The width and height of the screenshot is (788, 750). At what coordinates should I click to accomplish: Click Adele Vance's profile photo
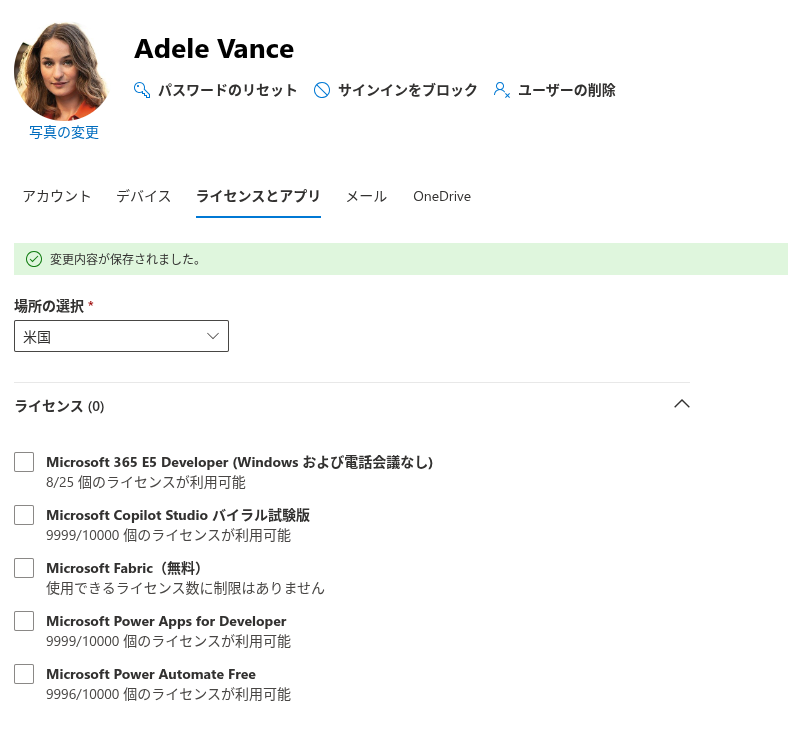(x=62, y=71)
